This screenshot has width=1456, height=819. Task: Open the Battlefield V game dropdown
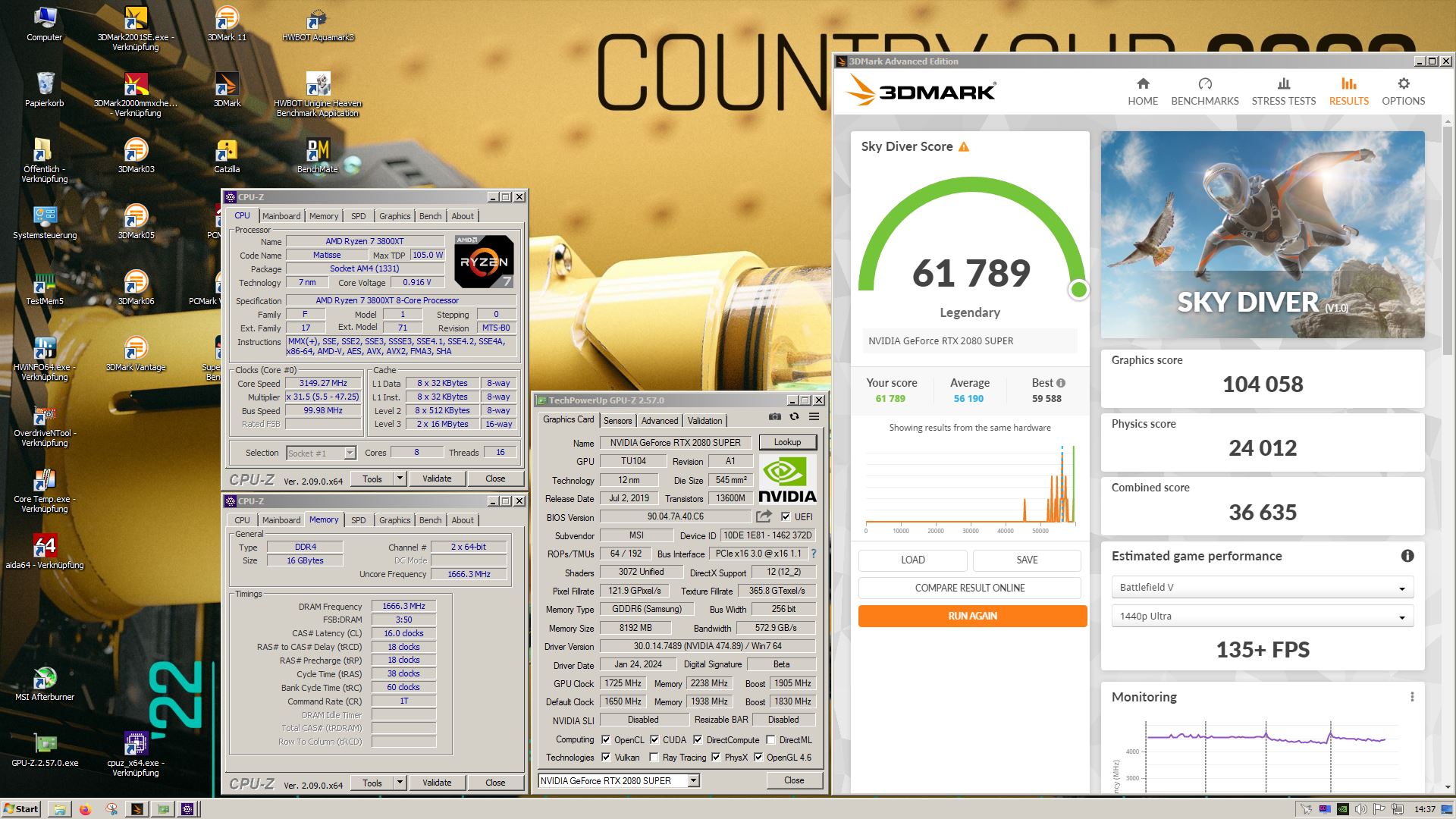[1263, 588]
